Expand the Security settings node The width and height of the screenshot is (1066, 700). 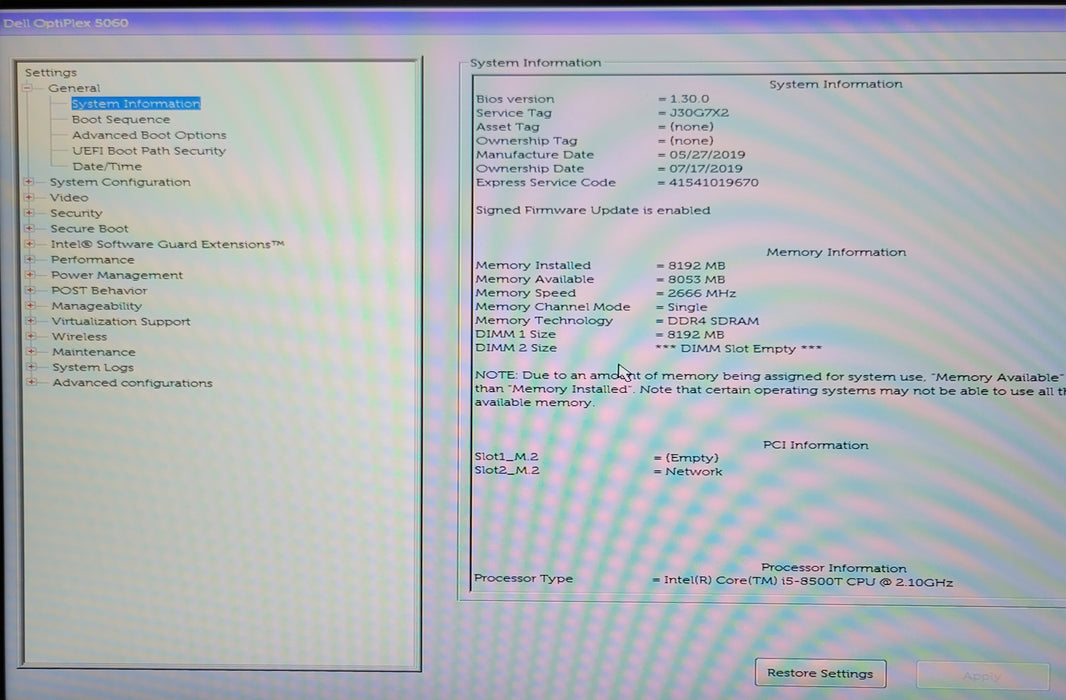click(x=29, y=213)
